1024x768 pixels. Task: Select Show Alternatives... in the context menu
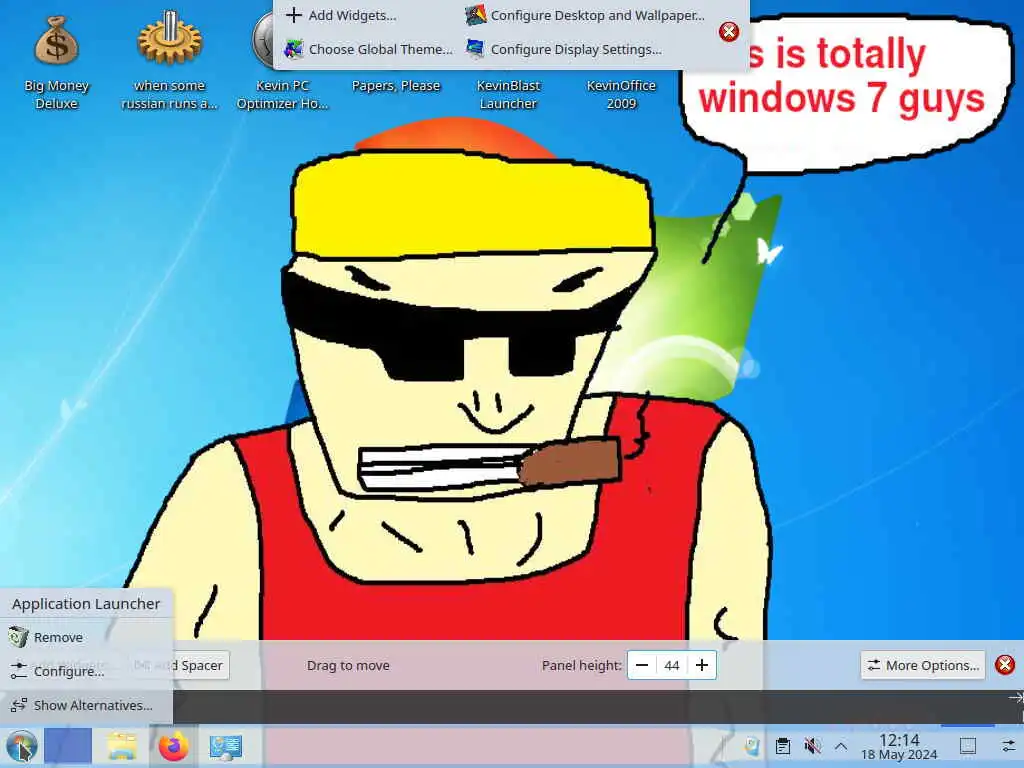(86, 705)
